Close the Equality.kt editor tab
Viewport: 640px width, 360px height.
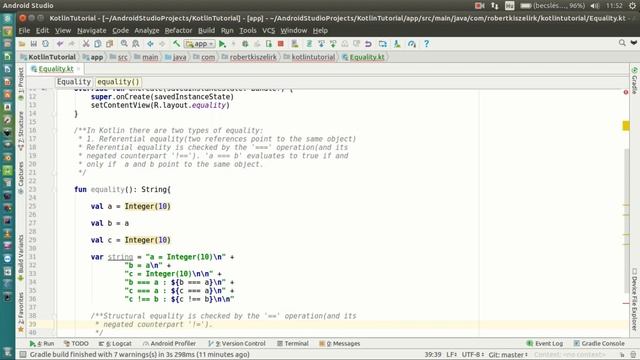pos(78,69)
